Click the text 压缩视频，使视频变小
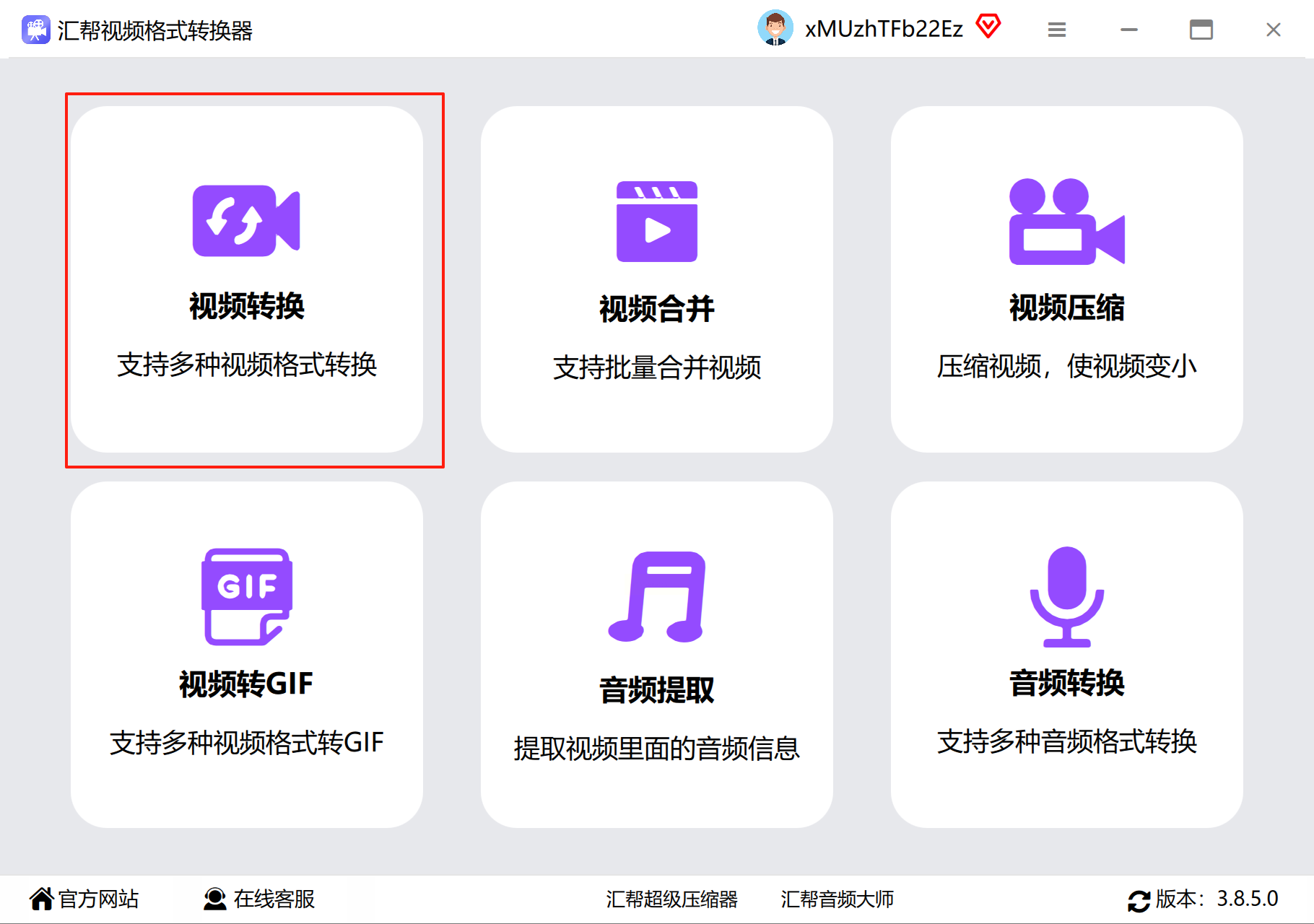 [1067, 367]
